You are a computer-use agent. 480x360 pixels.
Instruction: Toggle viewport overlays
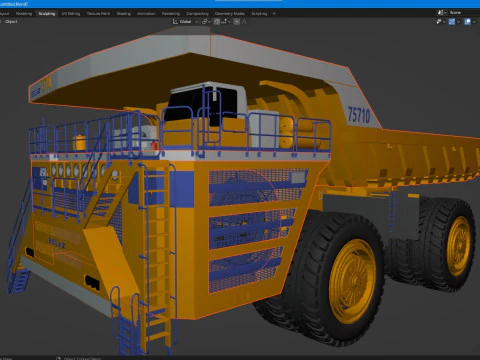pyautogui.click(x=467, y=22)
